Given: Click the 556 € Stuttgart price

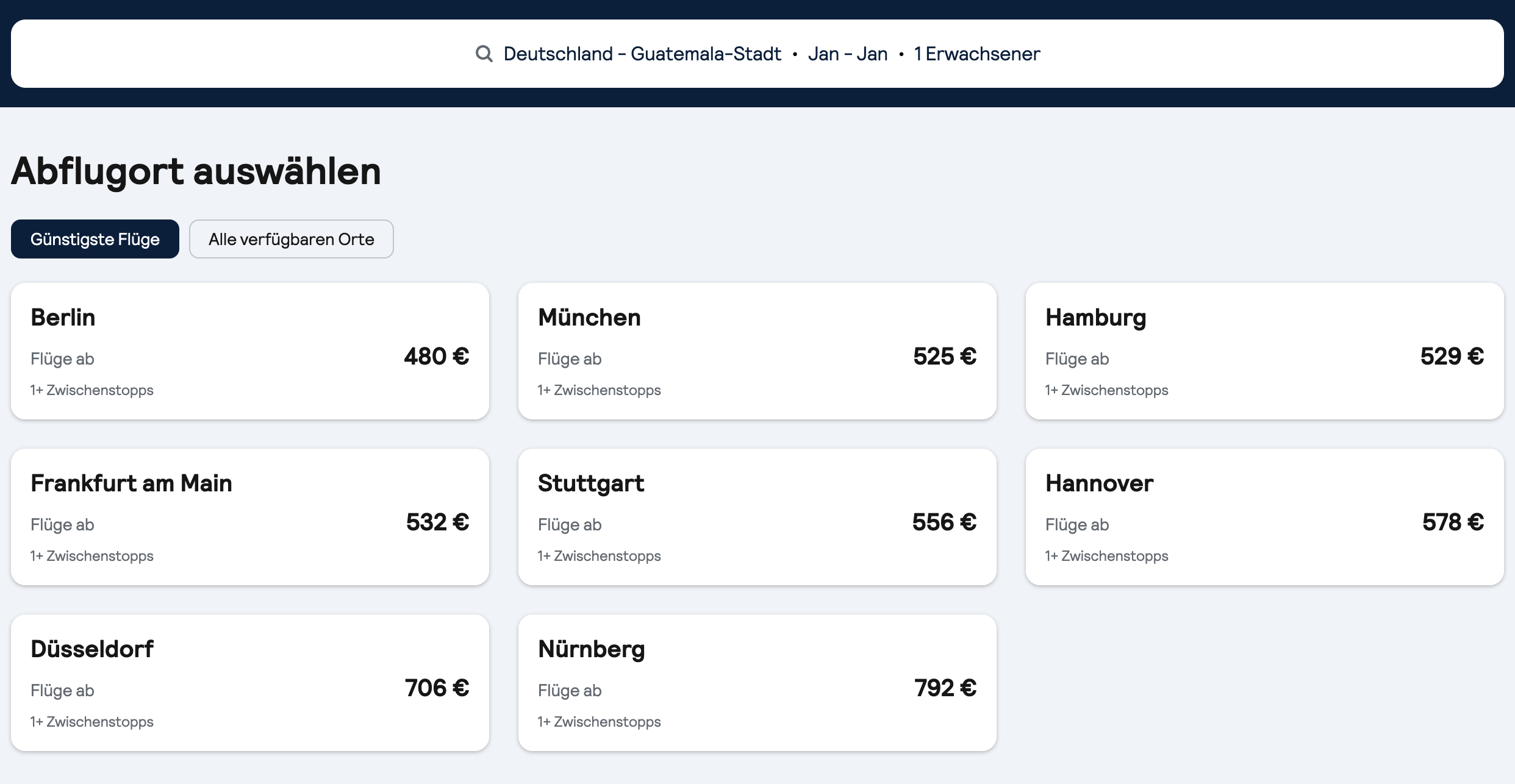Looking at the screenshot, I should pos(944,522).
